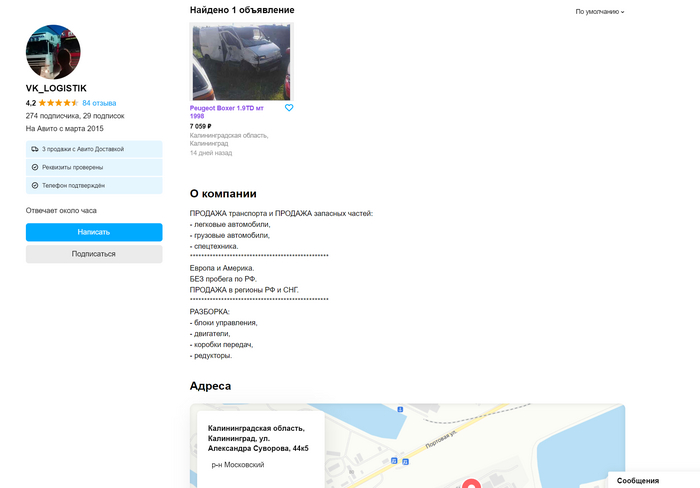
Task: Click the БЕЗ пробега по РФ line
Action: pos(223,279)
